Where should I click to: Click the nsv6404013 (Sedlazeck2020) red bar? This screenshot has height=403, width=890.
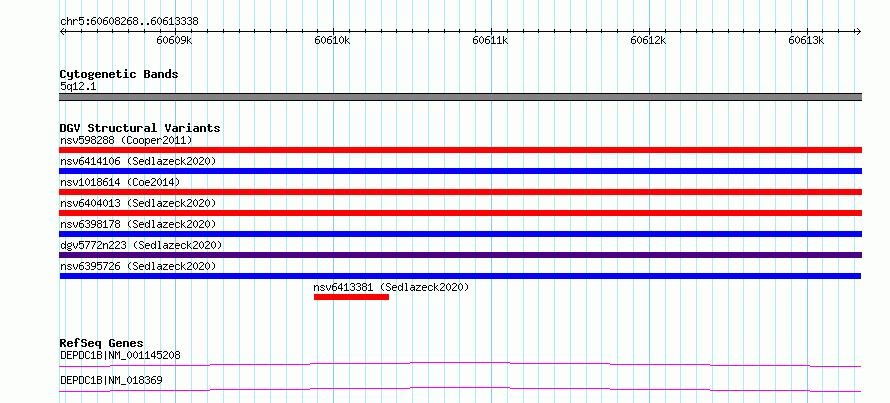tap(460, 213)
